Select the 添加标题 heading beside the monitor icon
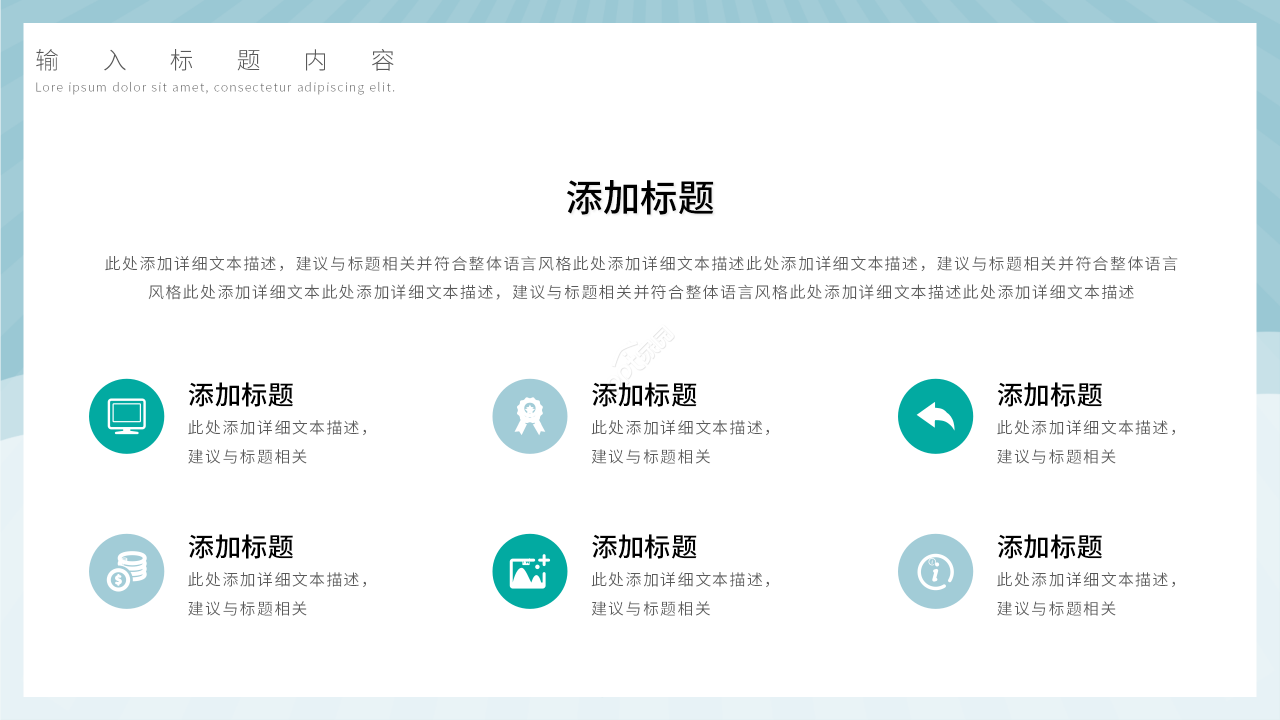This screenshot has width=1280, height=720. (x=241, y=395)
